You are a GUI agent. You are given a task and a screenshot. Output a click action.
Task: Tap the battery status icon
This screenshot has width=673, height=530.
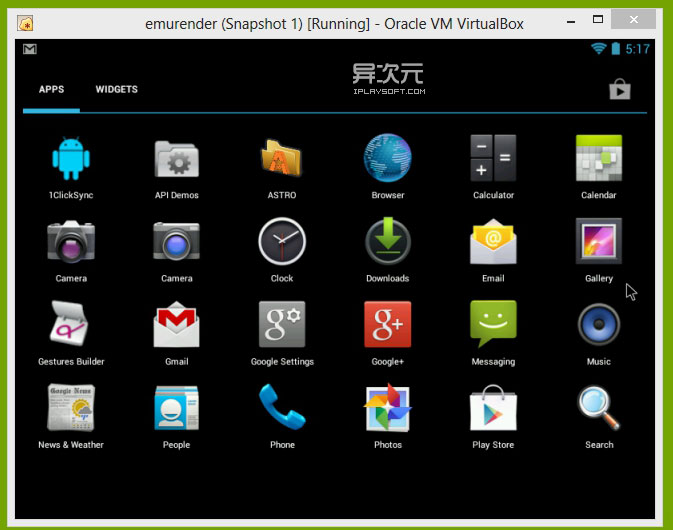(x=615, y=48)
